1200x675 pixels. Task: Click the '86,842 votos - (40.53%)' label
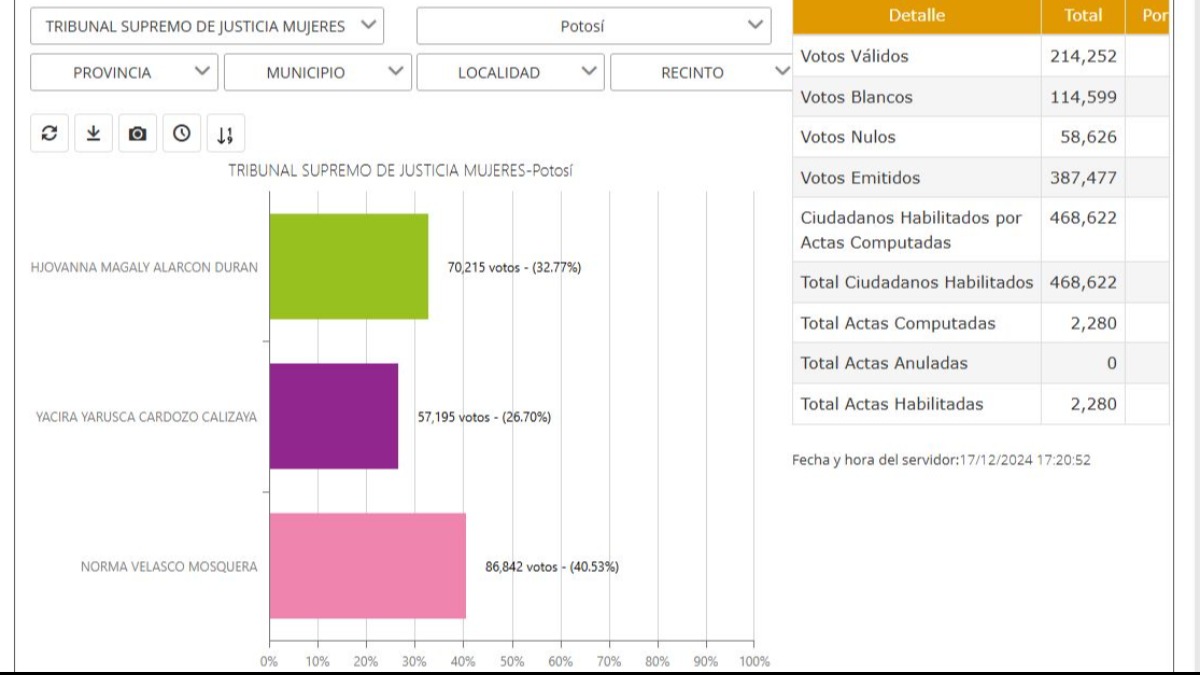click(552, 567)
